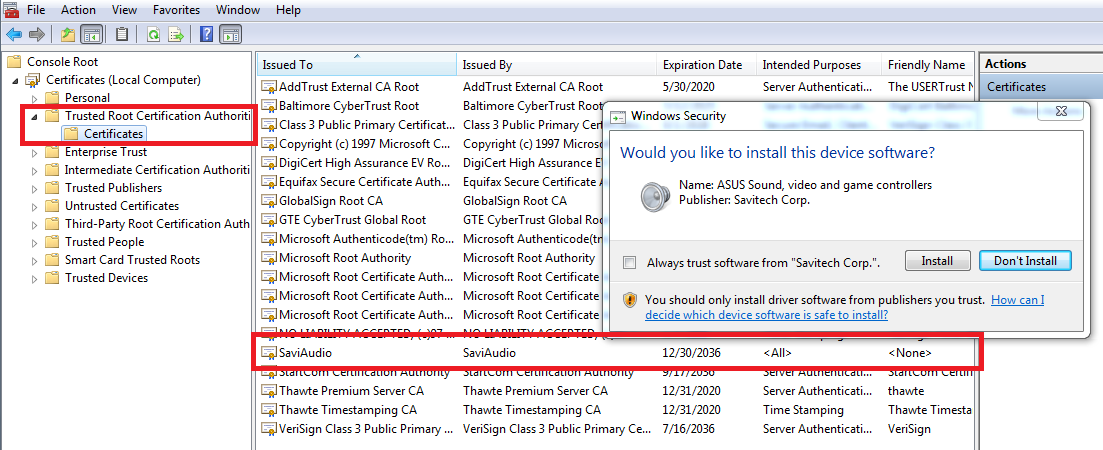Toggle Show/Hide Console Tree toolbar icon
This screenshot has width=1103, height=450.
click(x=90, y=34)
